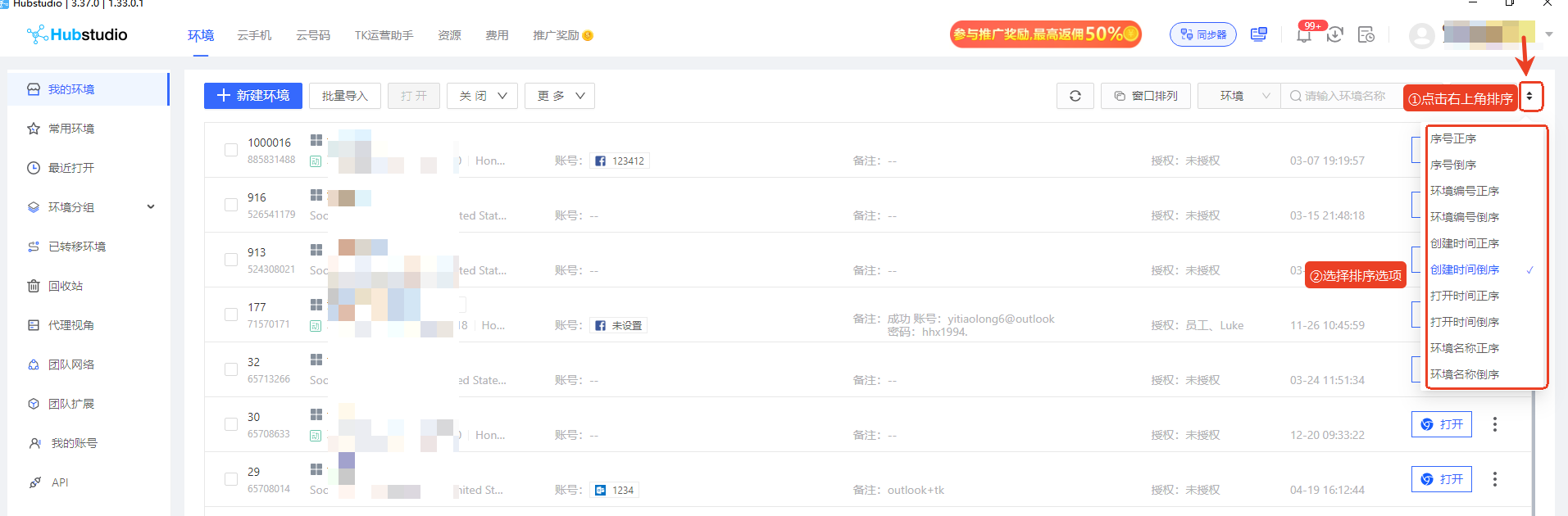Click the 同步器 synchronizer button

click(1203, 34)
